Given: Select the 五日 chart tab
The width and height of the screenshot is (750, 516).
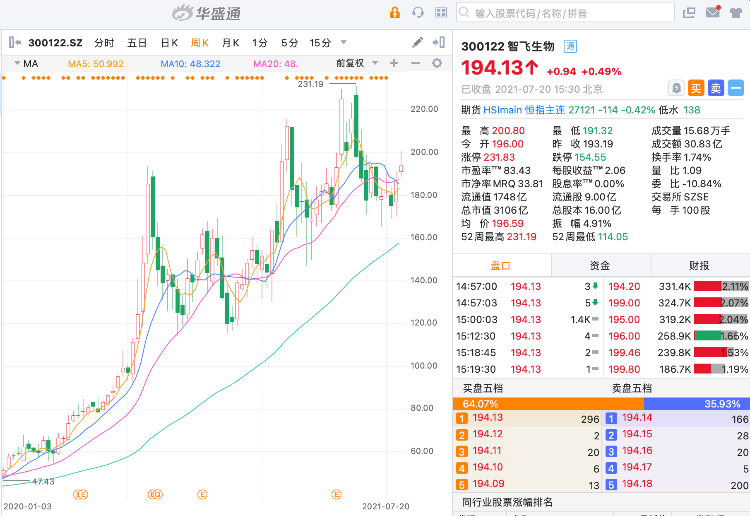Looking at the screenshot, I should click(137, 43).
